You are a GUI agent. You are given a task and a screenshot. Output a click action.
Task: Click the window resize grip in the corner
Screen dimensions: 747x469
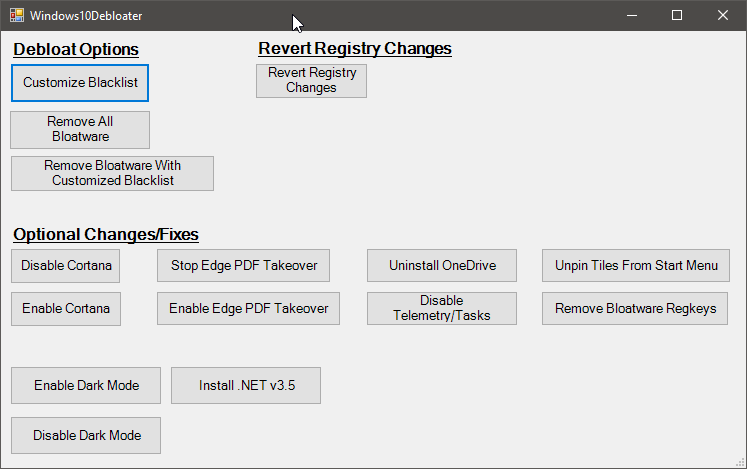pyautogui.click(x=739, y=462)
